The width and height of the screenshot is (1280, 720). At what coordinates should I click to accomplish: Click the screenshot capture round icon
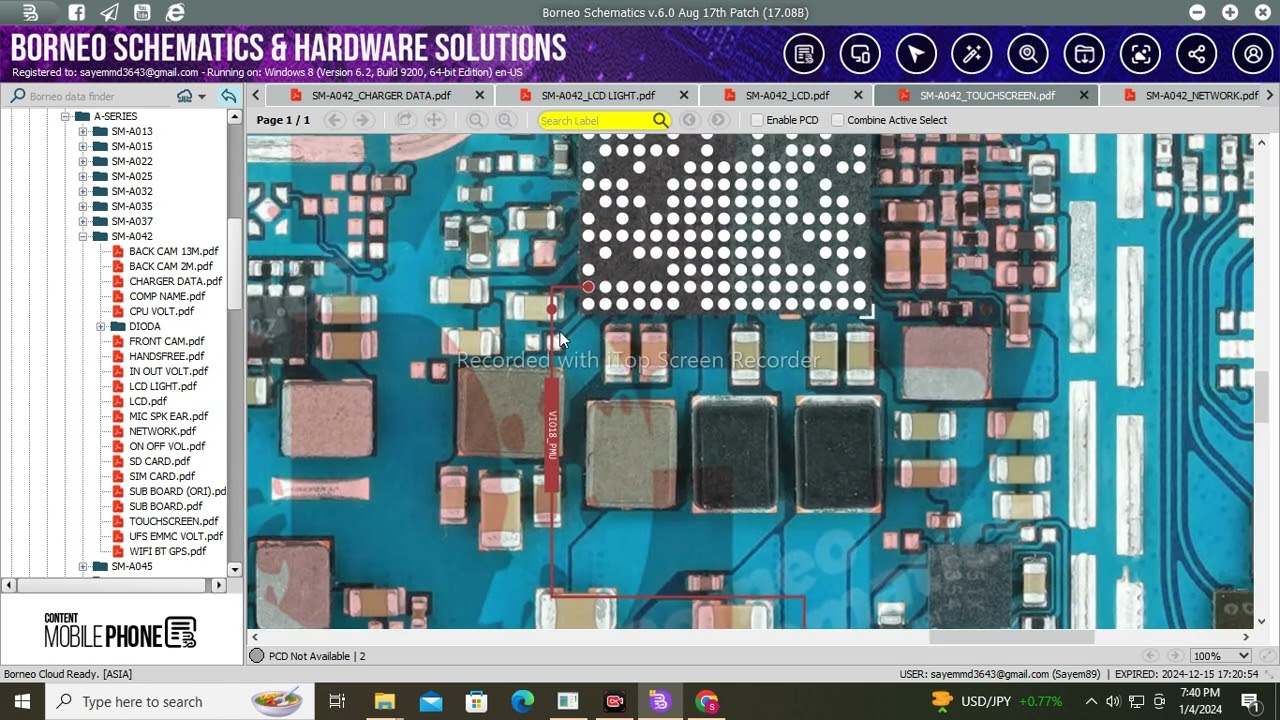pyautogui.click(x=1140, y=55)
